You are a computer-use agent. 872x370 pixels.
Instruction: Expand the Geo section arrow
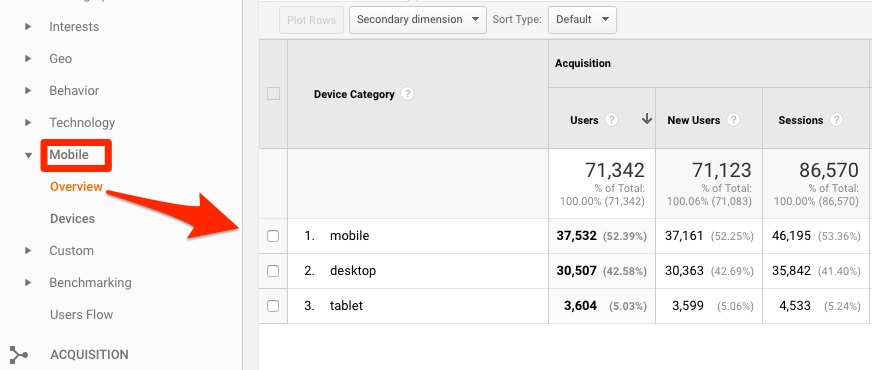pos(28,58)
